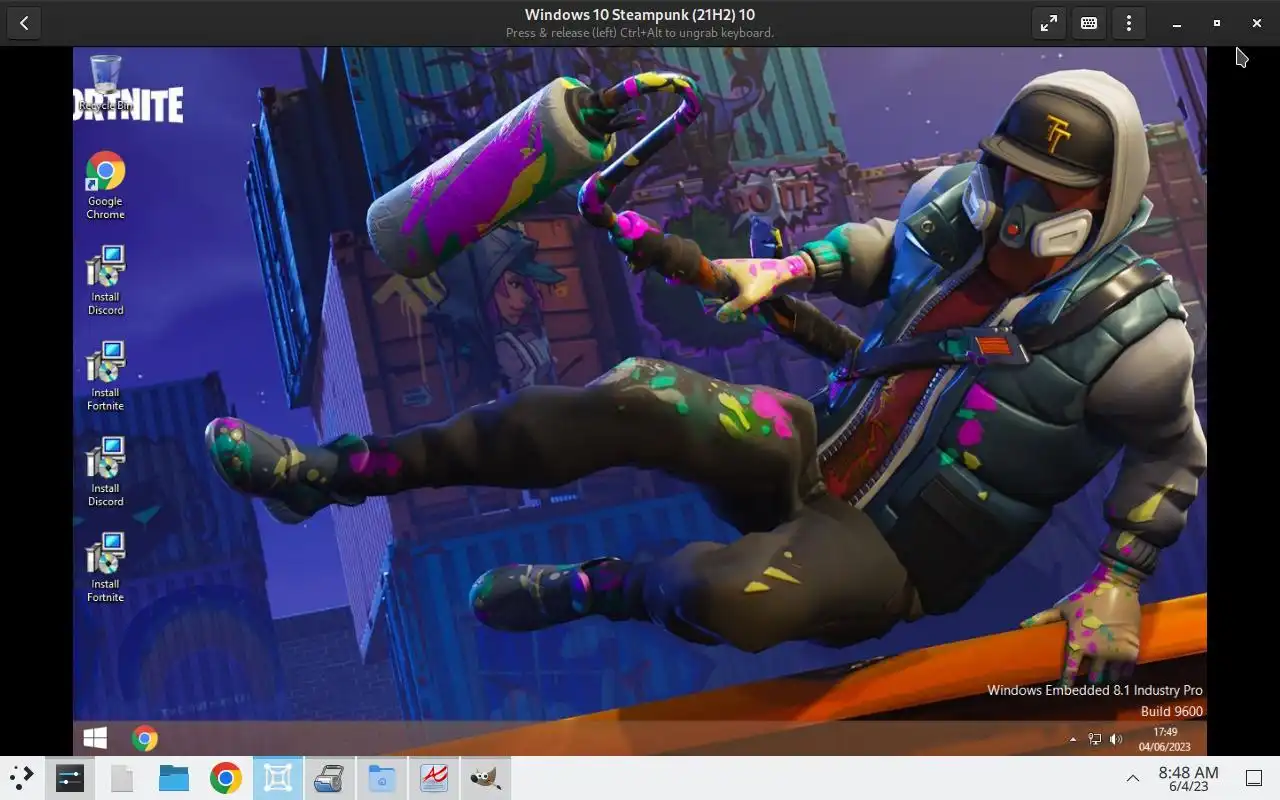Close the Boxes window

1257,23
